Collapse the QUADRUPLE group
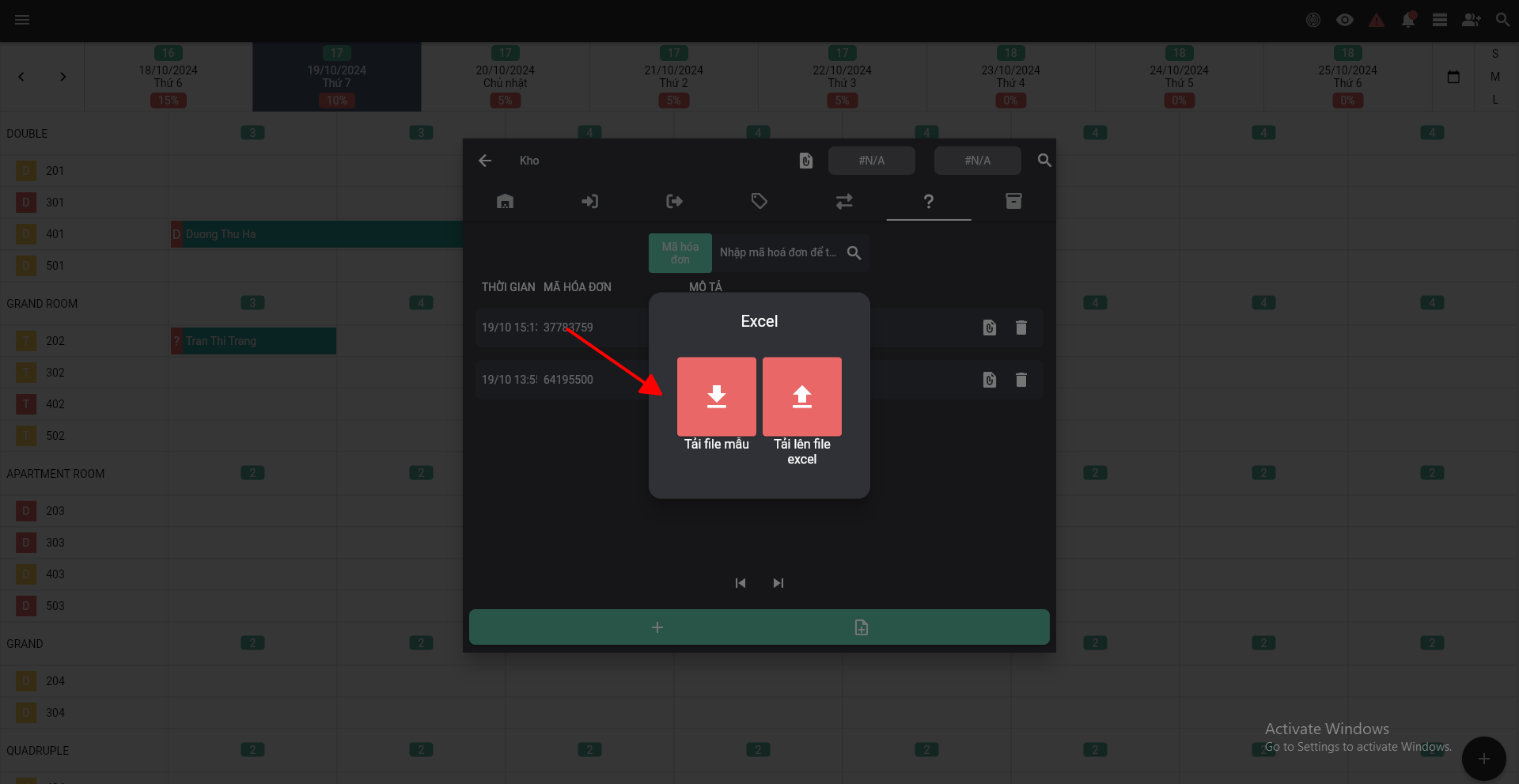The height and width of the screenshot is (784, 1519). point(37,751)
